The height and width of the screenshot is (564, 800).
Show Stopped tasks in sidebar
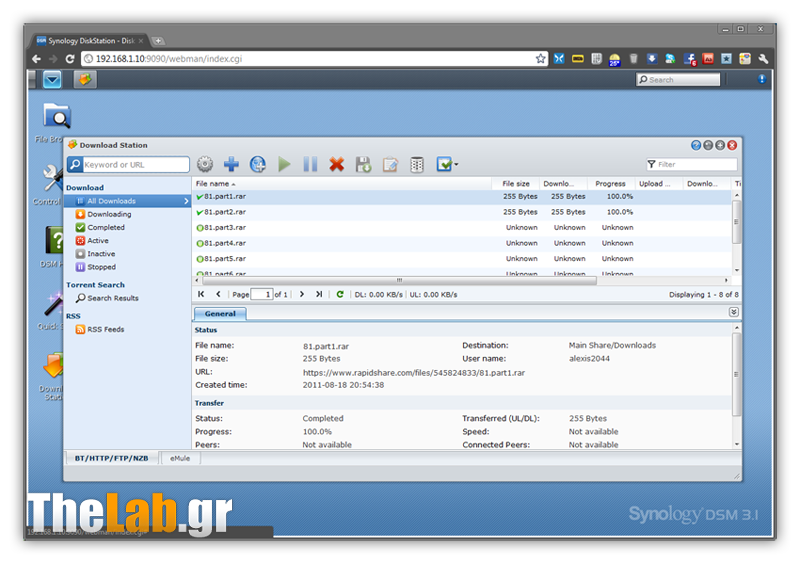point(102,267)
